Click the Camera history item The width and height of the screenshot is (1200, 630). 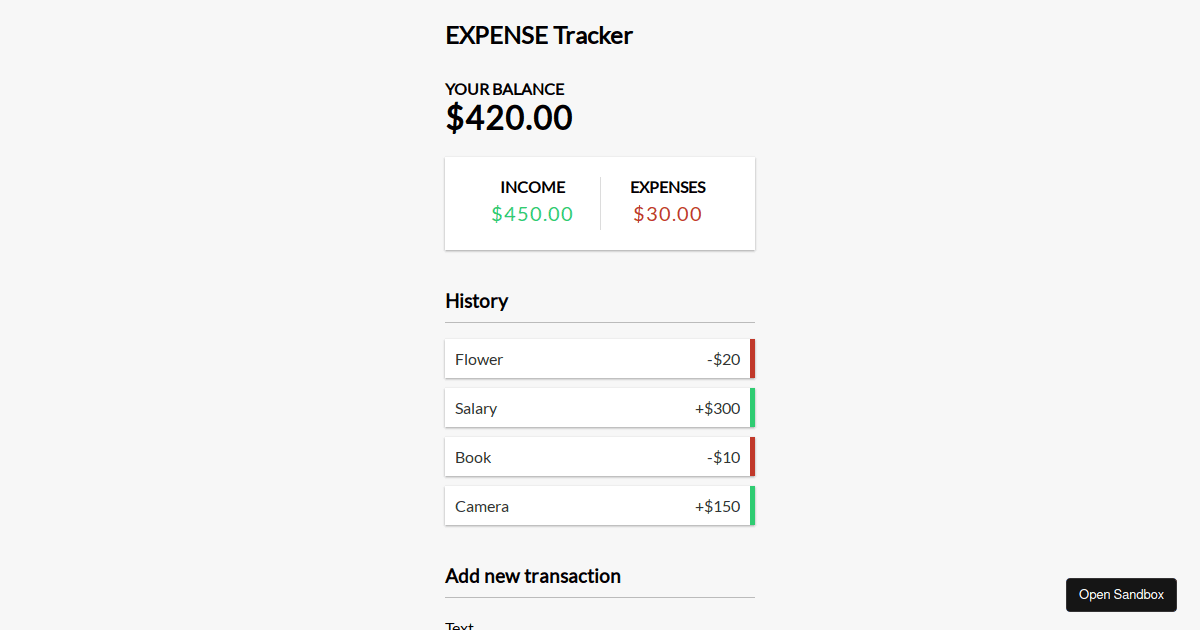pos(600,506)
